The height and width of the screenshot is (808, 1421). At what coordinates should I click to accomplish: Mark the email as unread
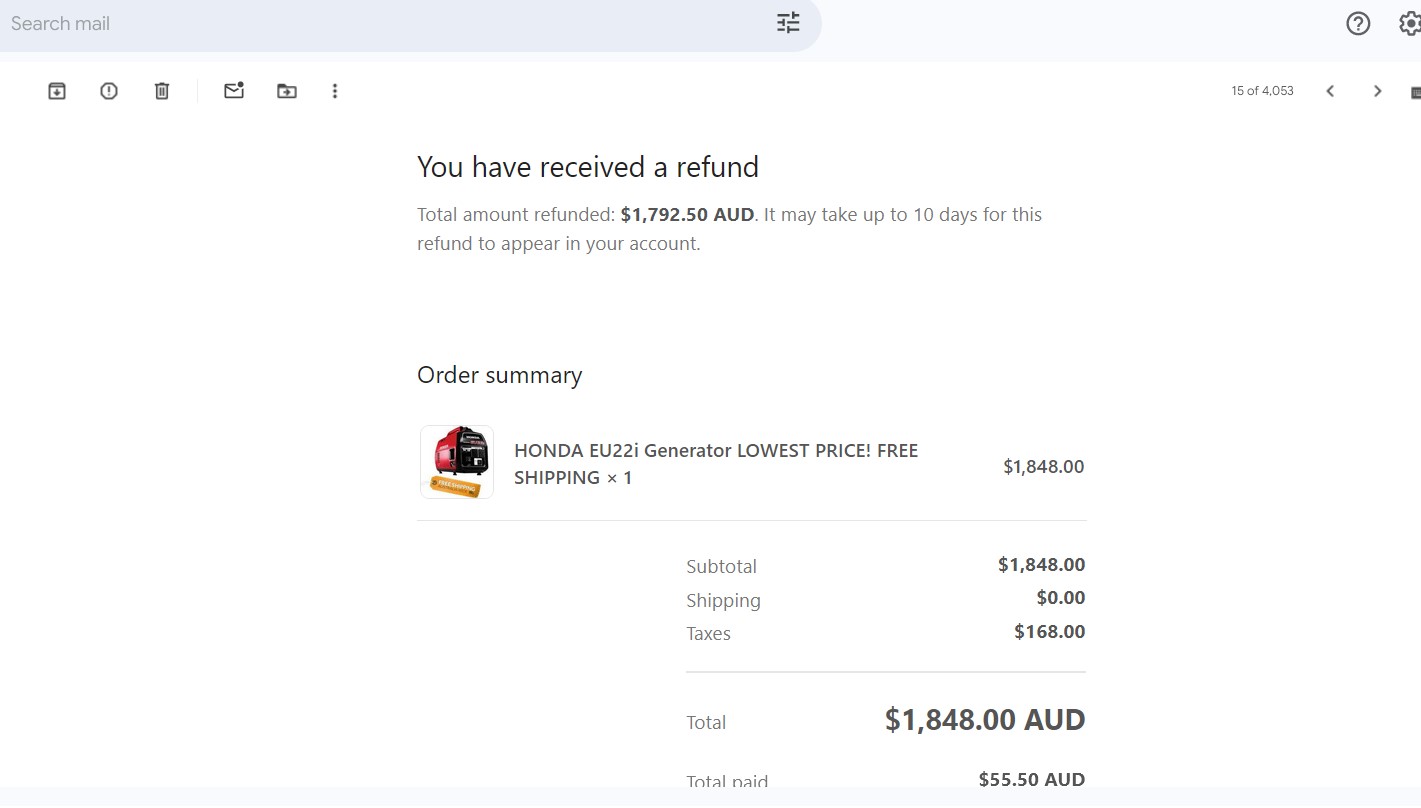[234, 91]
